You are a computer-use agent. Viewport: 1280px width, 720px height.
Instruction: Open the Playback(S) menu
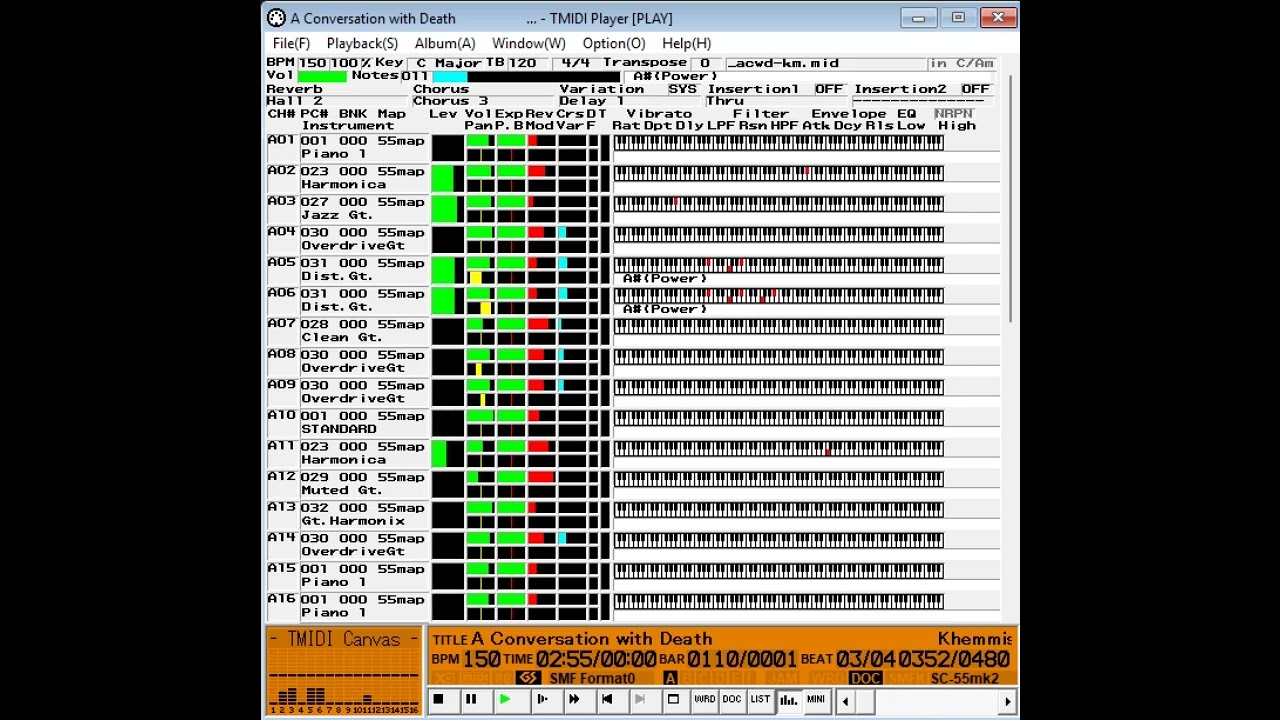(362, 43)
